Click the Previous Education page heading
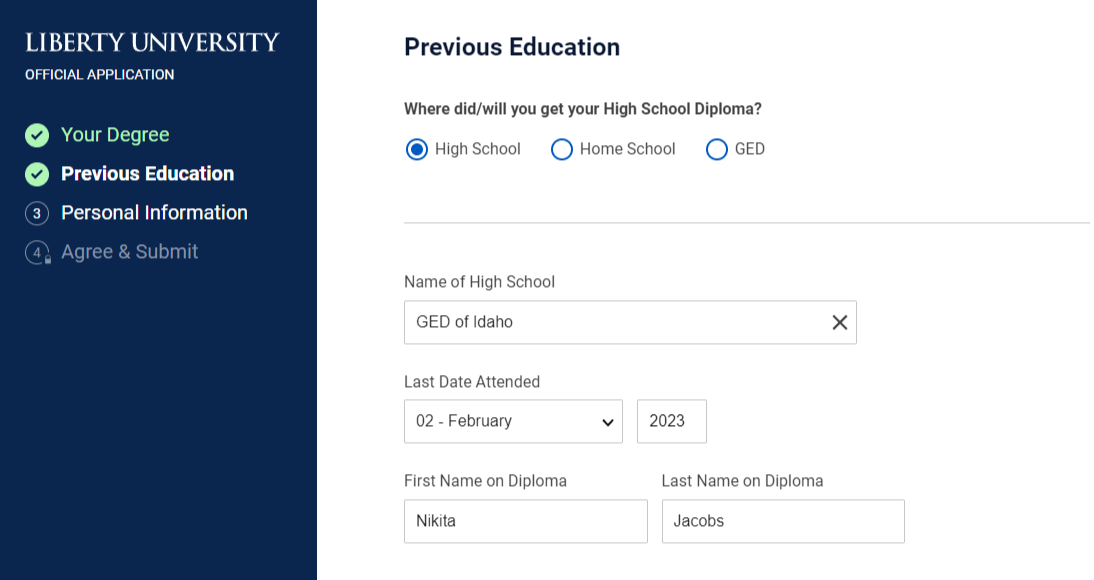The height and width of the screenshot is (580, 1094). pyautogui.click(x=512, y=47)
